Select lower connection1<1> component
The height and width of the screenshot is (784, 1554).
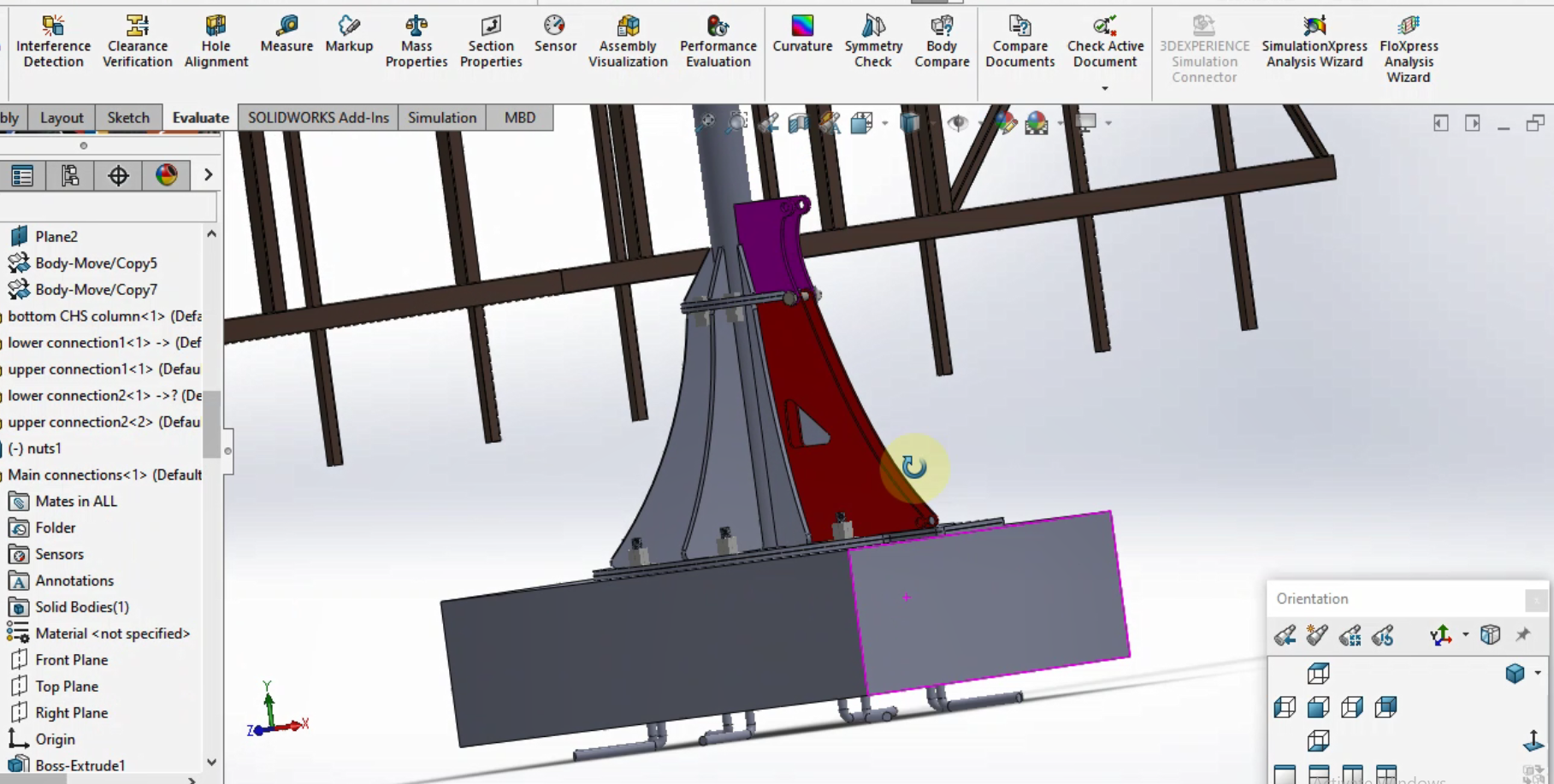click(104, 343)
